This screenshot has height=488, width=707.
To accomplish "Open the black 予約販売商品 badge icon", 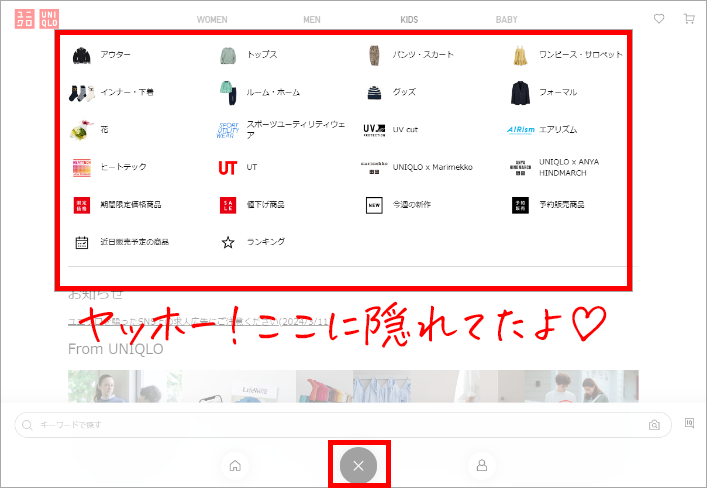I will tap(520, 205).
